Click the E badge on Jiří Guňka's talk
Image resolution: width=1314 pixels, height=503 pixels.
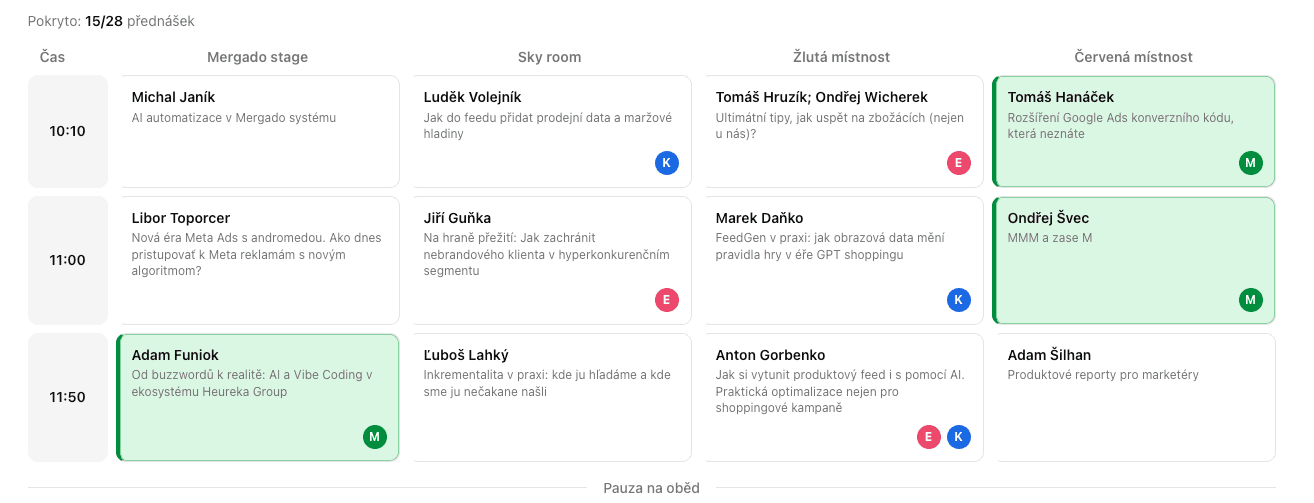[x=667, y=300]
